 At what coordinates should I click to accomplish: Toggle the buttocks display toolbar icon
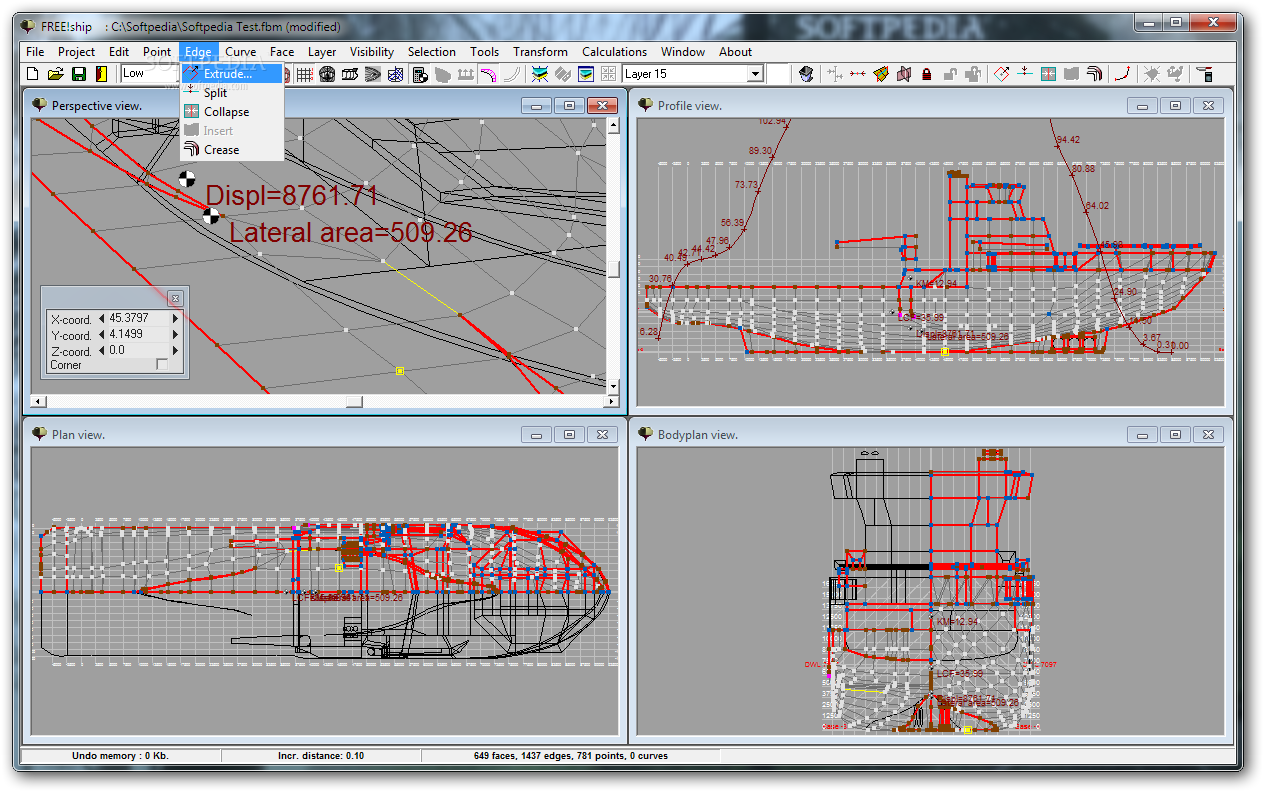pos(350,73)
